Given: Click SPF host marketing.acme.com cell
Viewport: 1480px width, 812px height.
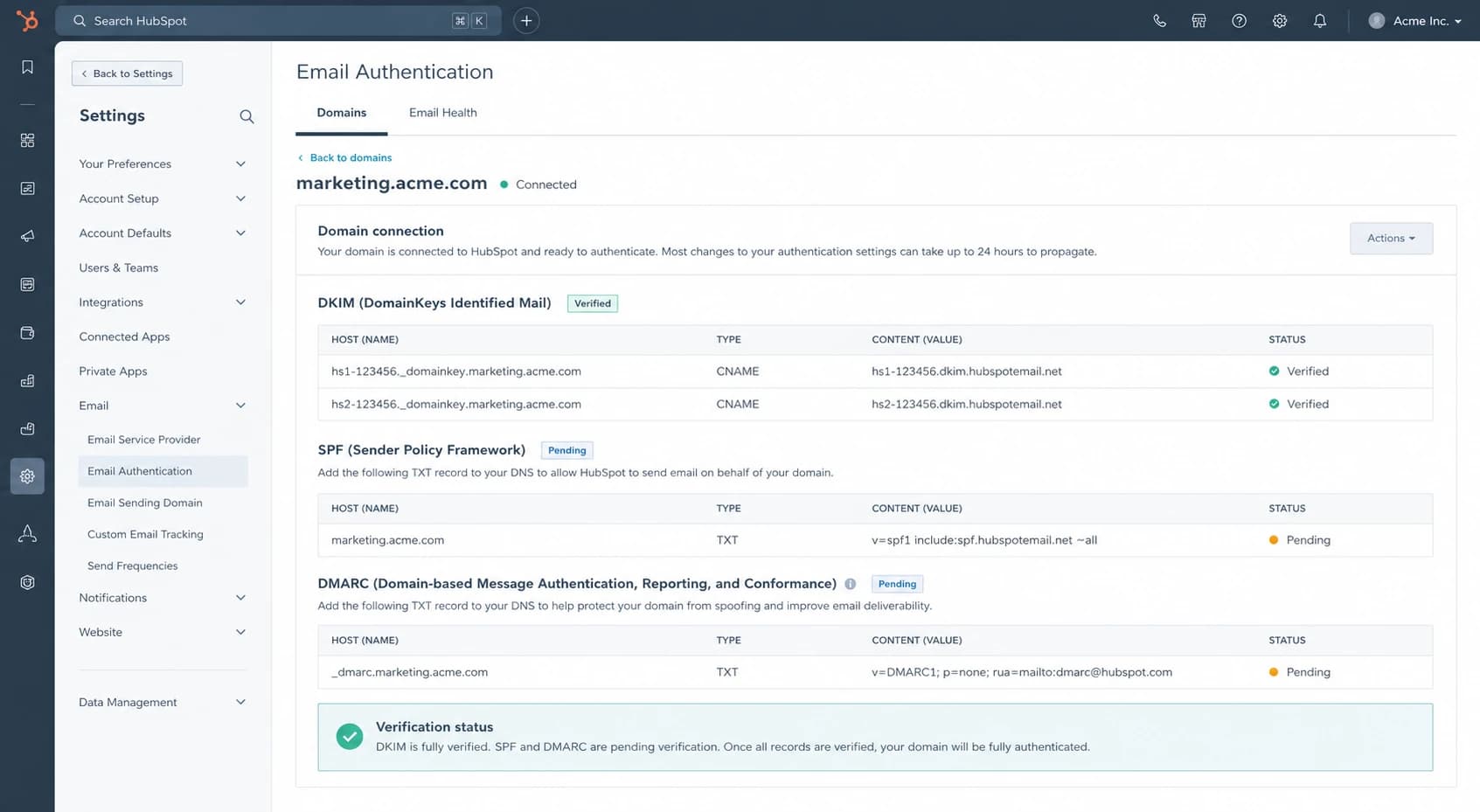Looking at the screenshot, I should click(387, 540).
